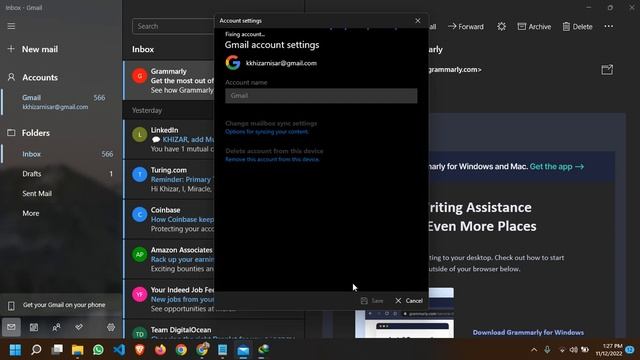This screenshot has width=640, height=360.
Task: Switch to the Mail app icon
Action: point(11,327)
